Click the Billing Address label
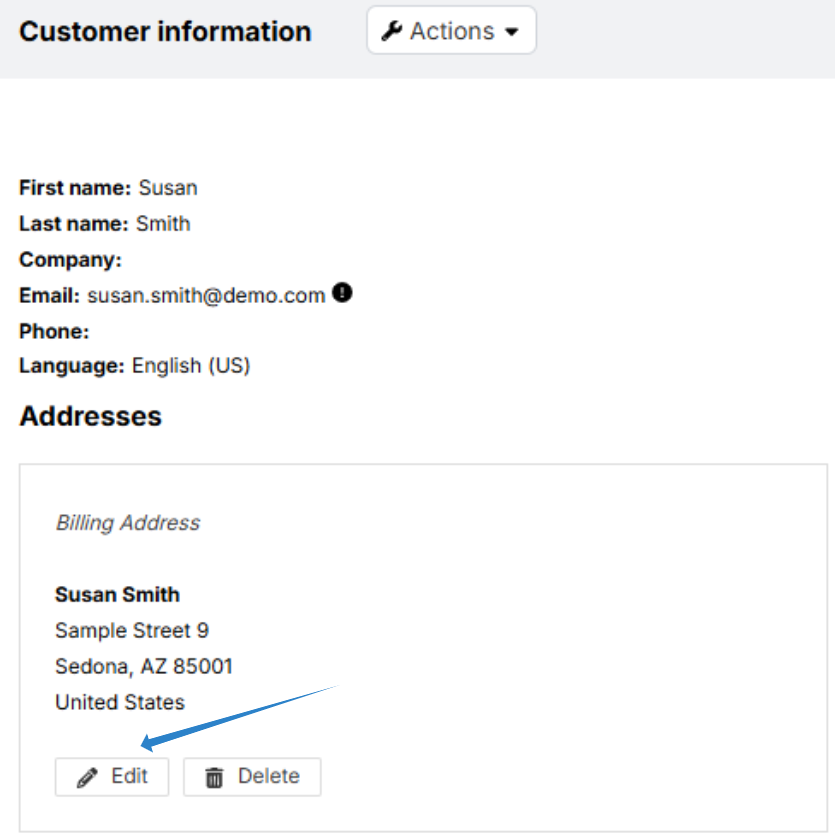Viewport: 835px width, 836px height. tap(128, 523)
